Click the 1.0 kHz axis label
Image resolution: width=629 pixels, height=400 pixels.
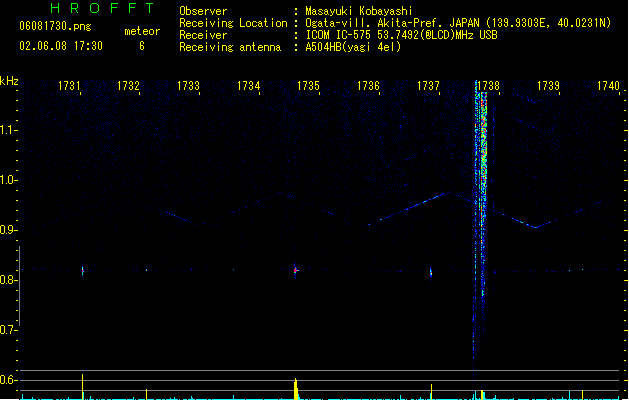click(x=7, y=180)
